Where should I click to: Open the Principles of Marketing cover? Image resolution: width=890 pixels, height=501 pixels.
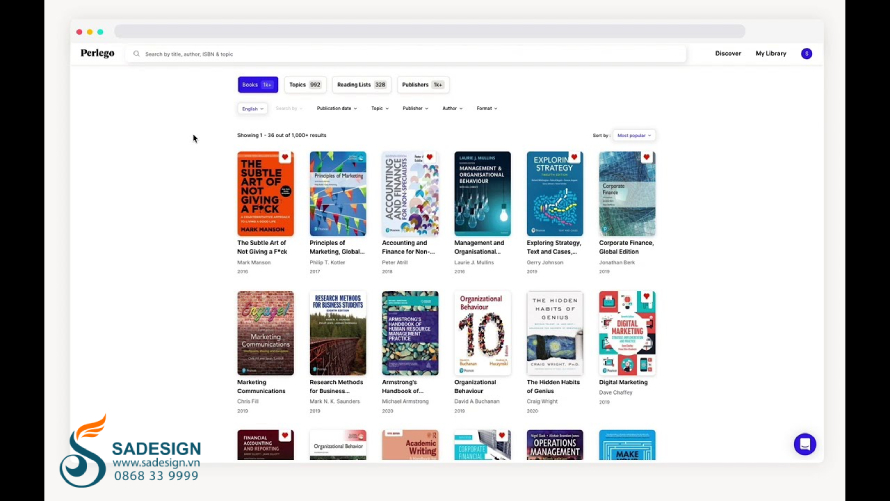(338, 193)
